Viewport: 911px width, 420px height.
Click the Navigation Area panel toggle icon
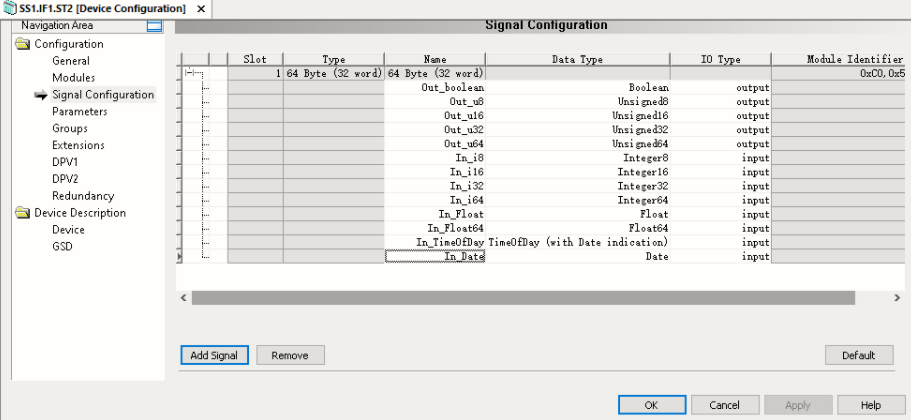click(155, 26)
